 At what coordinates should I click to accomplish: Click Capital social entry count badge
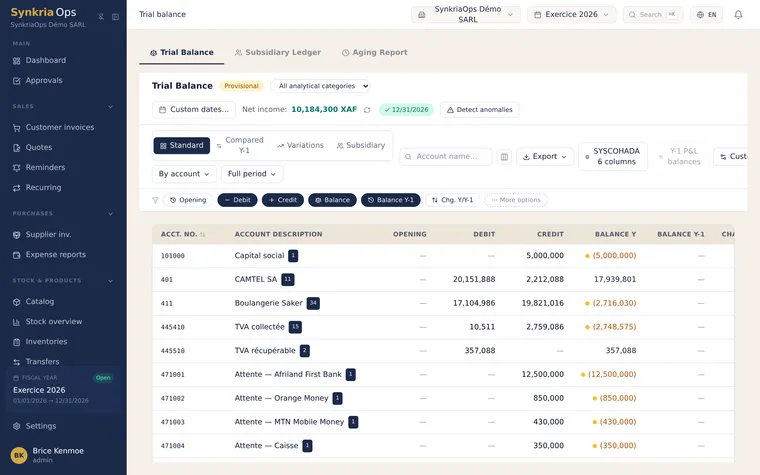(293, 255)
